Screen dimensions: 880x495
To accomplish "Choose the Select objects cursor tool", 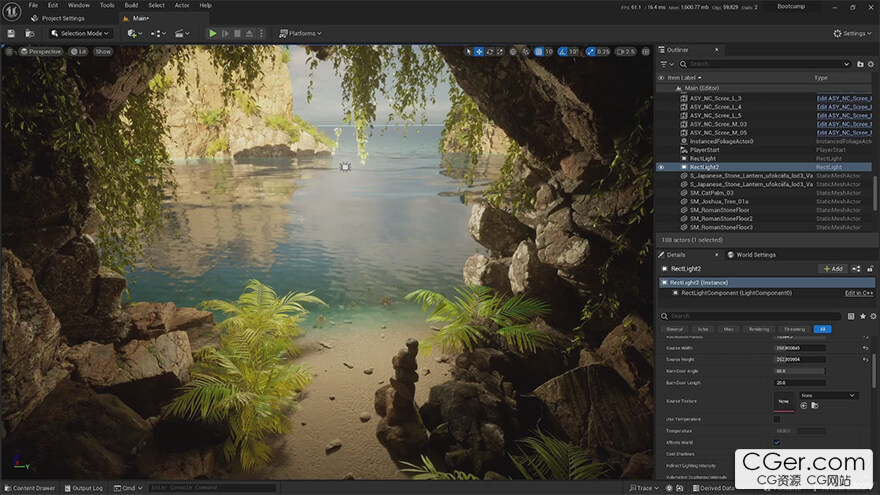I will [x=469, y=52].
